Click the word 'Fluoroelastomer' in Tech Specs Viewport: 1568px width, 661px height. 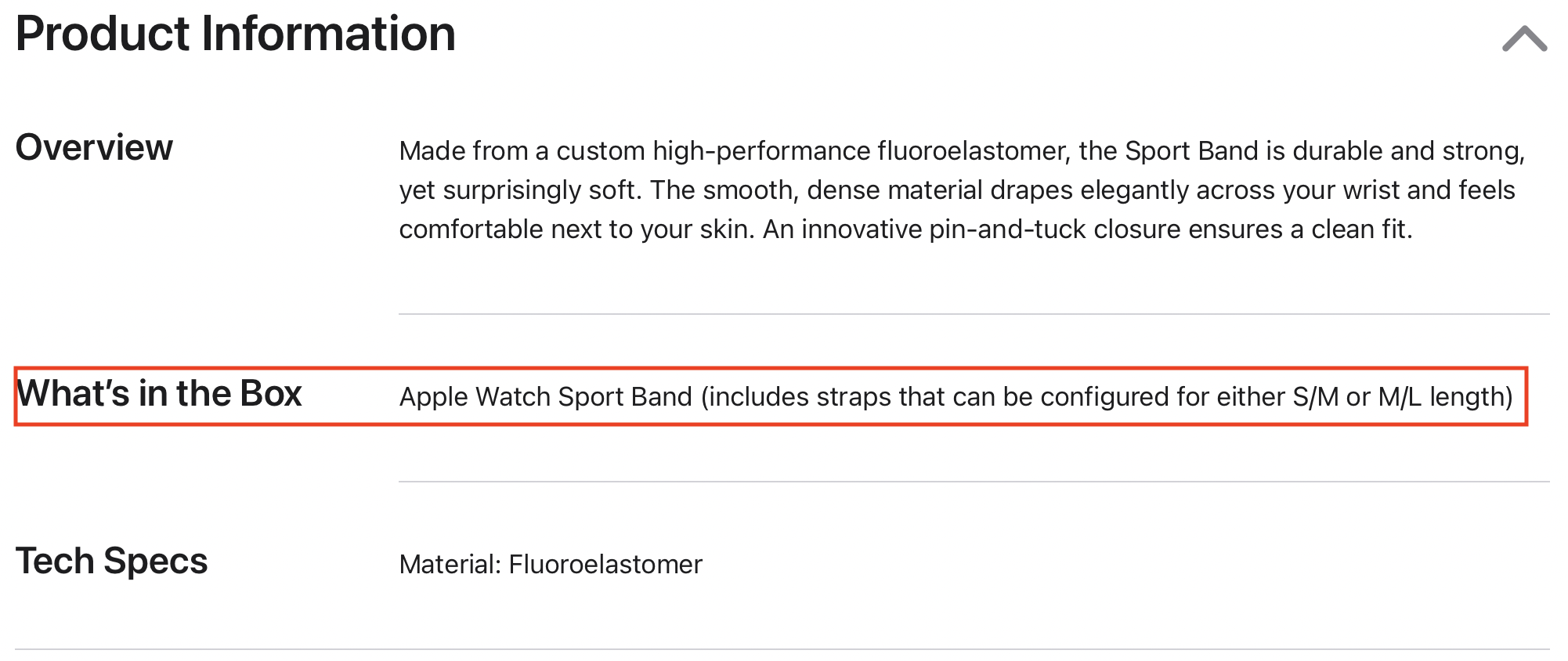tap(605, 564)
